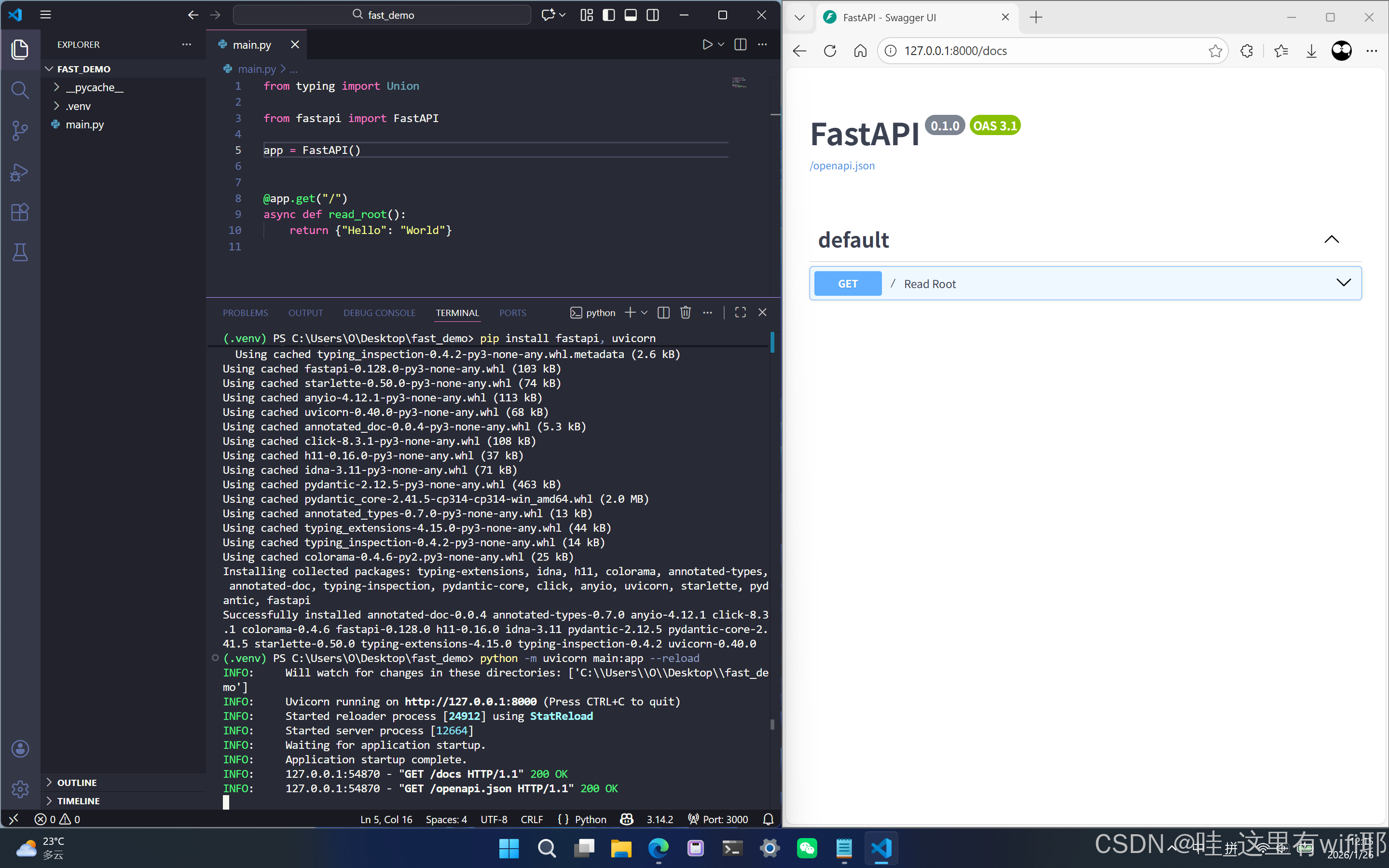1389x868 pixels.
Task: Toggle the secondary side bar
Action: click(653, 15)
